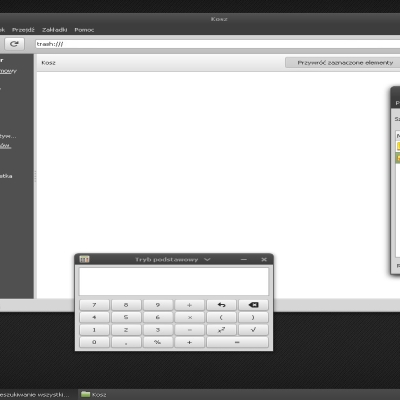Image resolution: width=400 pixels, height=400 pixels.
Task: Click the divide button beside 9
Action: [189, 305]
